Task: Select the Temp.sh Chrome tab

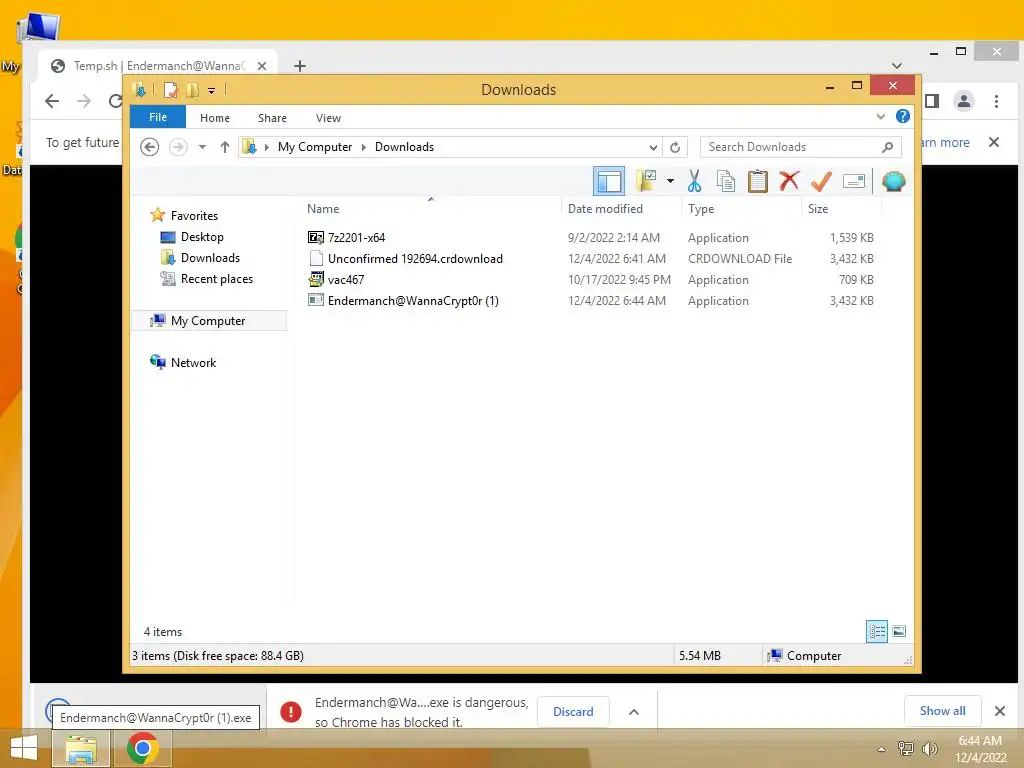Action: (157, 66)
